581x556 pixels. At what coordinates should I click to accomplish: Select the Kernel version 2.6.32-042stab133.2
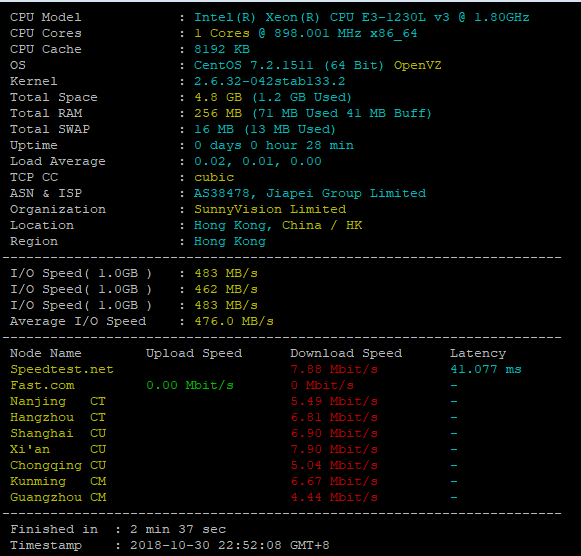coord(269,81)
